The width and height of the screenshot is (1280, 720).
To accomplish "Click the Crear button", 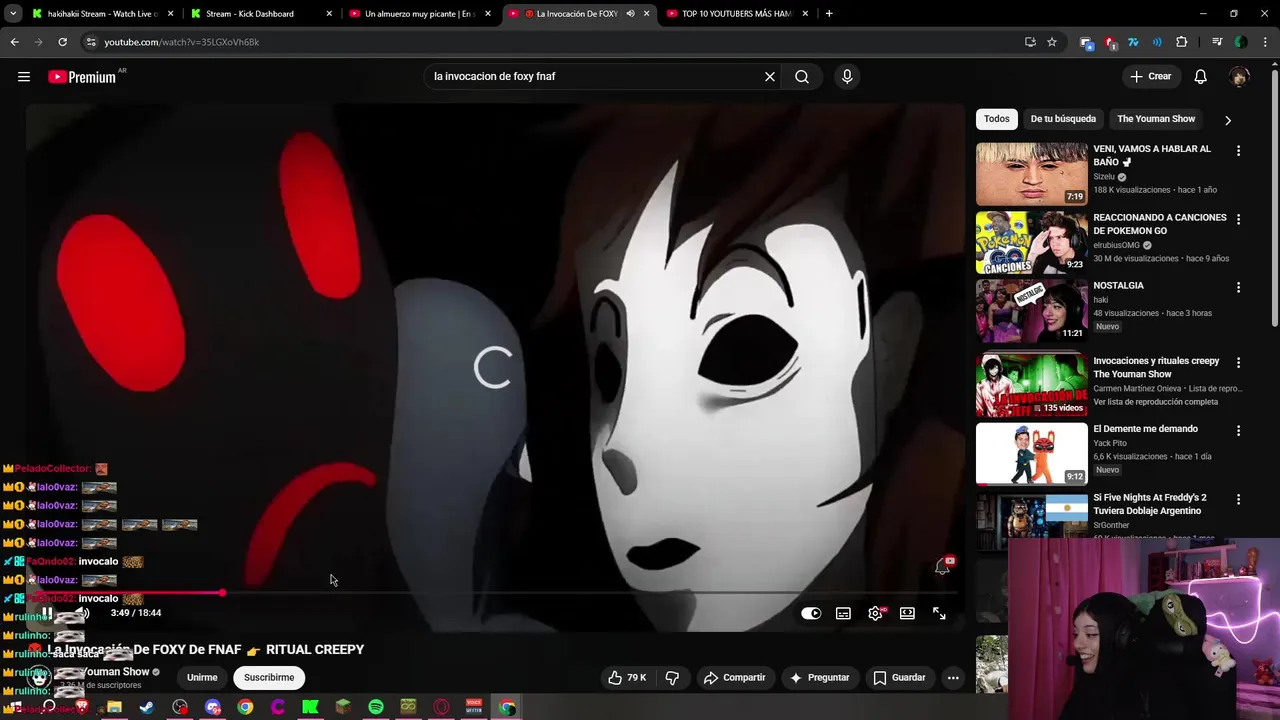I will pyautogui.click(x=1151, y=76).
